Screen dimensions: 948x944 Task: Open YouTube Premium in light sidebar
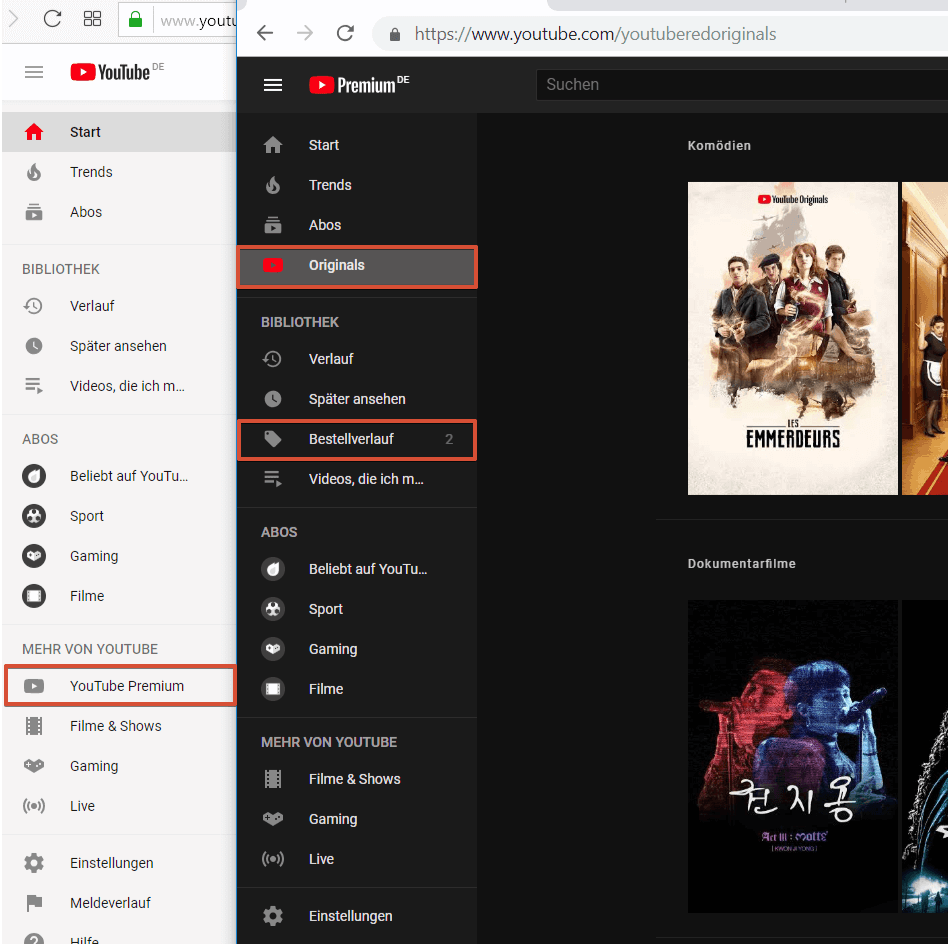pyautogui.click(x=120, y=686)
